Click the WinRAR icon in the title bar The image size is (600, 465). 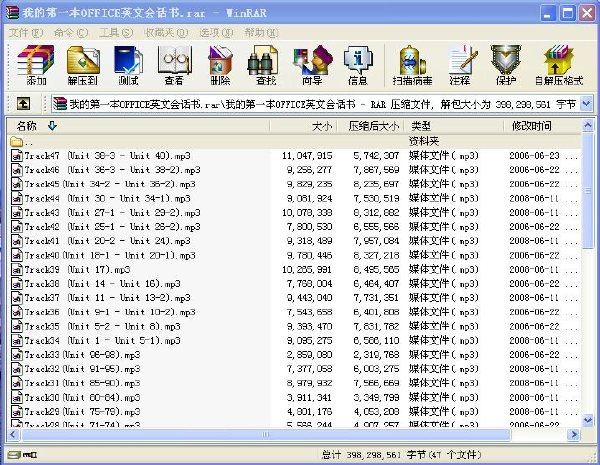[12, 13]
